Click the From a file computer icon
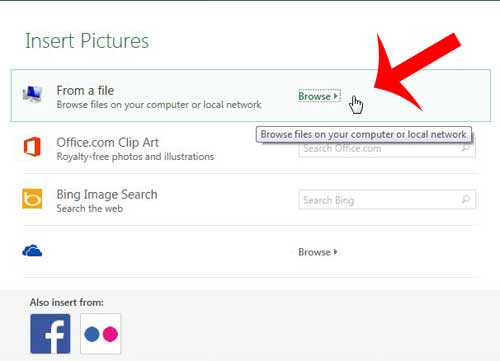This screenshot has height=361, width=500. 32,94
